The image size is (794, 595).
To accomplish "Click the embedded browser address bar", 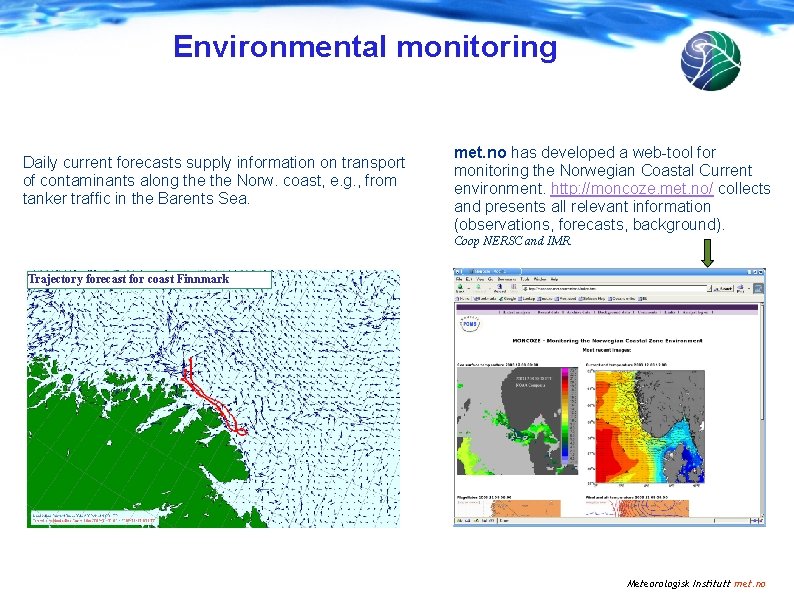I will 614,289.
